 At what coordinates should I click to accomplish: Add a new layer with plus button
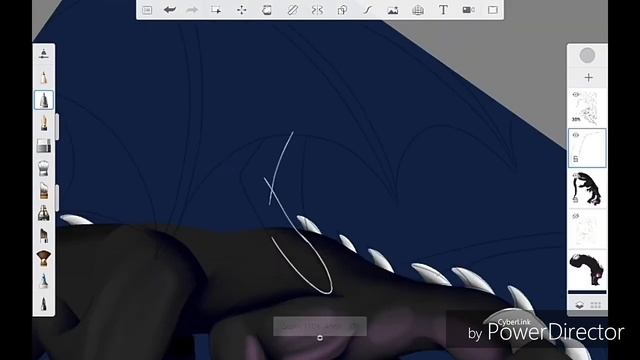[x=588, y=78]
